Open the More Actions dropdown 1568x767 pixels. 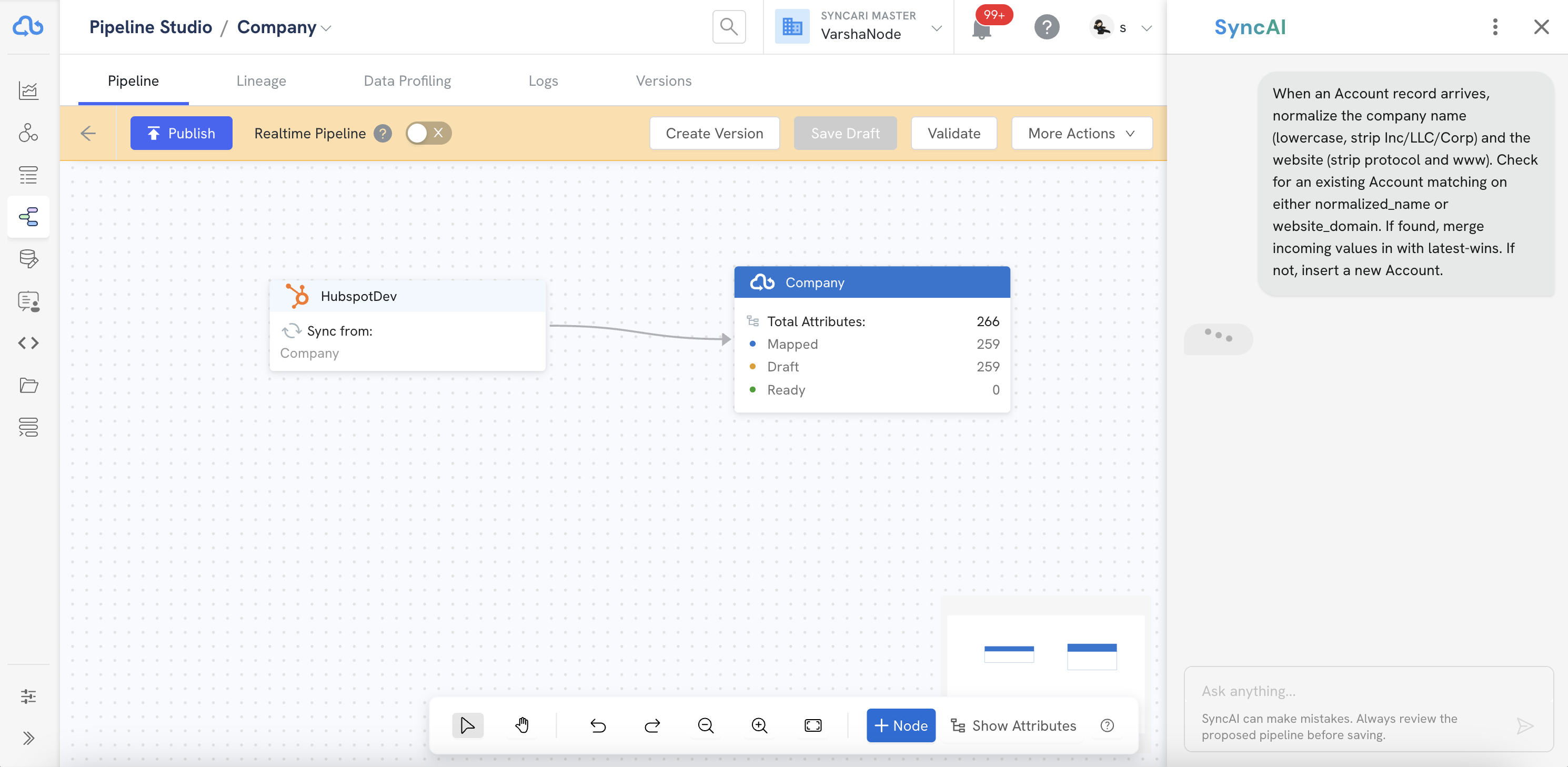tap(1081, 133)
